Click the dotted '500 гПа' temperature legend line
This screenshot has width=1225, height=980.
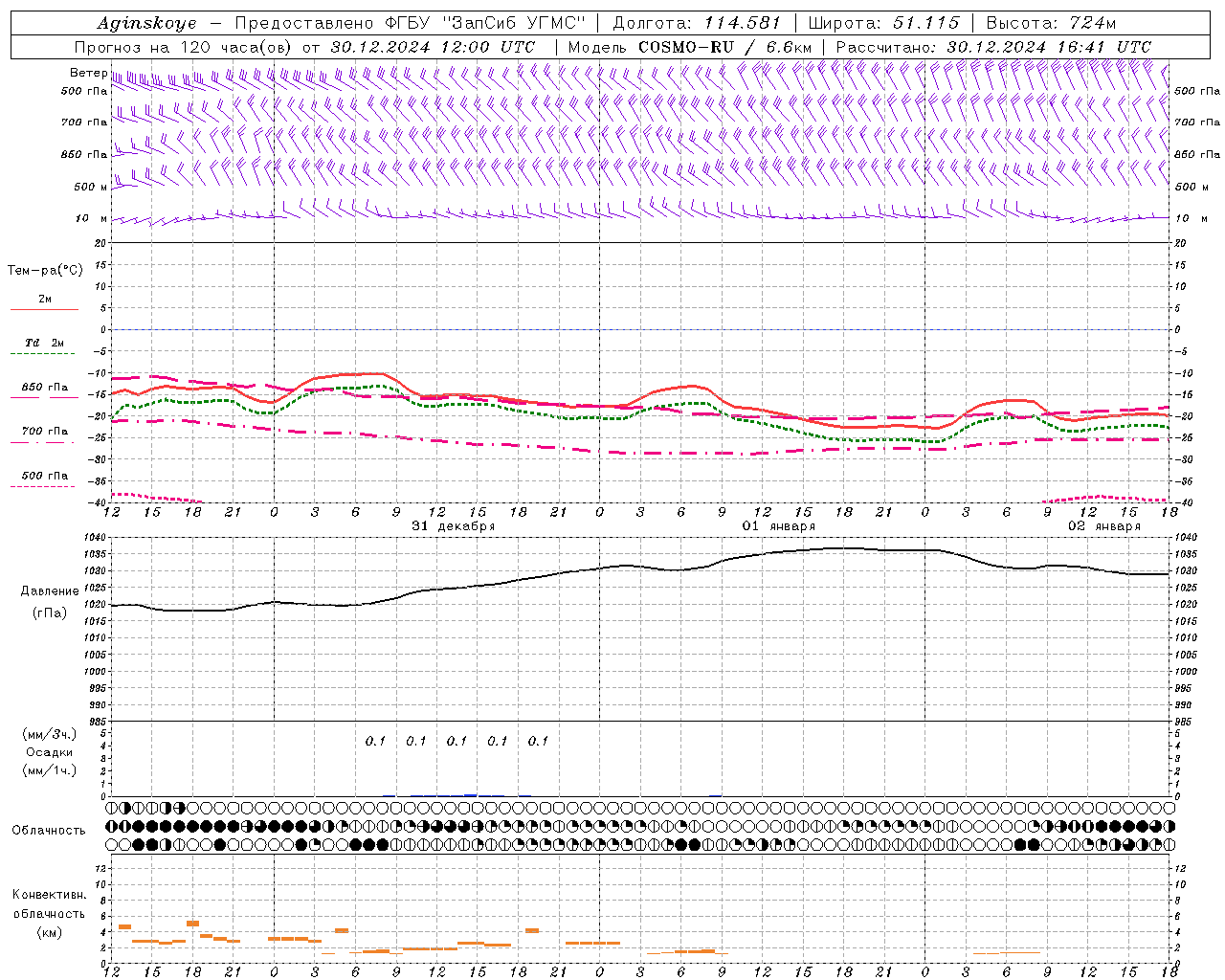coord(44,486)
